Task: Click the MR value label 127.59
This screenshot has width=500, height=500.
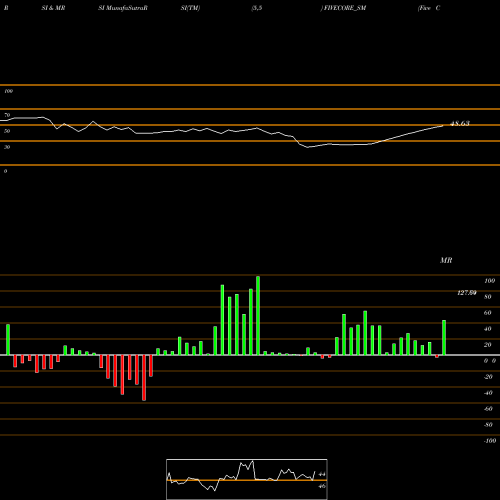Action: pyautogui.click(x=467, y=293)
